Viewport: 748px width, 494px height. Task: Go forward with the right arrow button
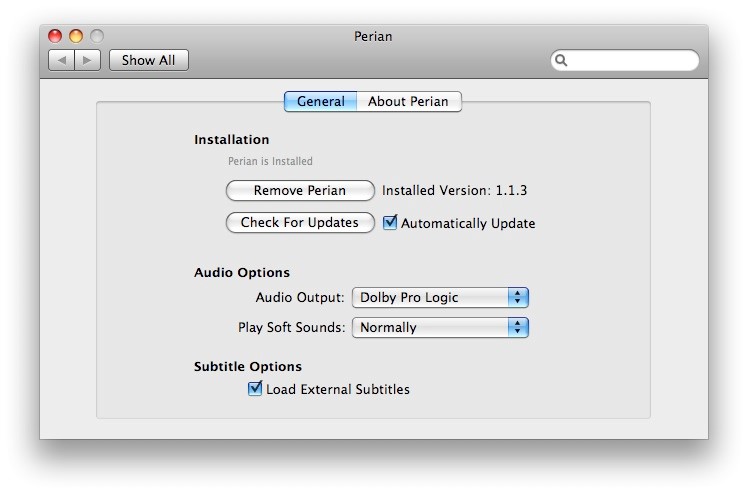[87, 60]
